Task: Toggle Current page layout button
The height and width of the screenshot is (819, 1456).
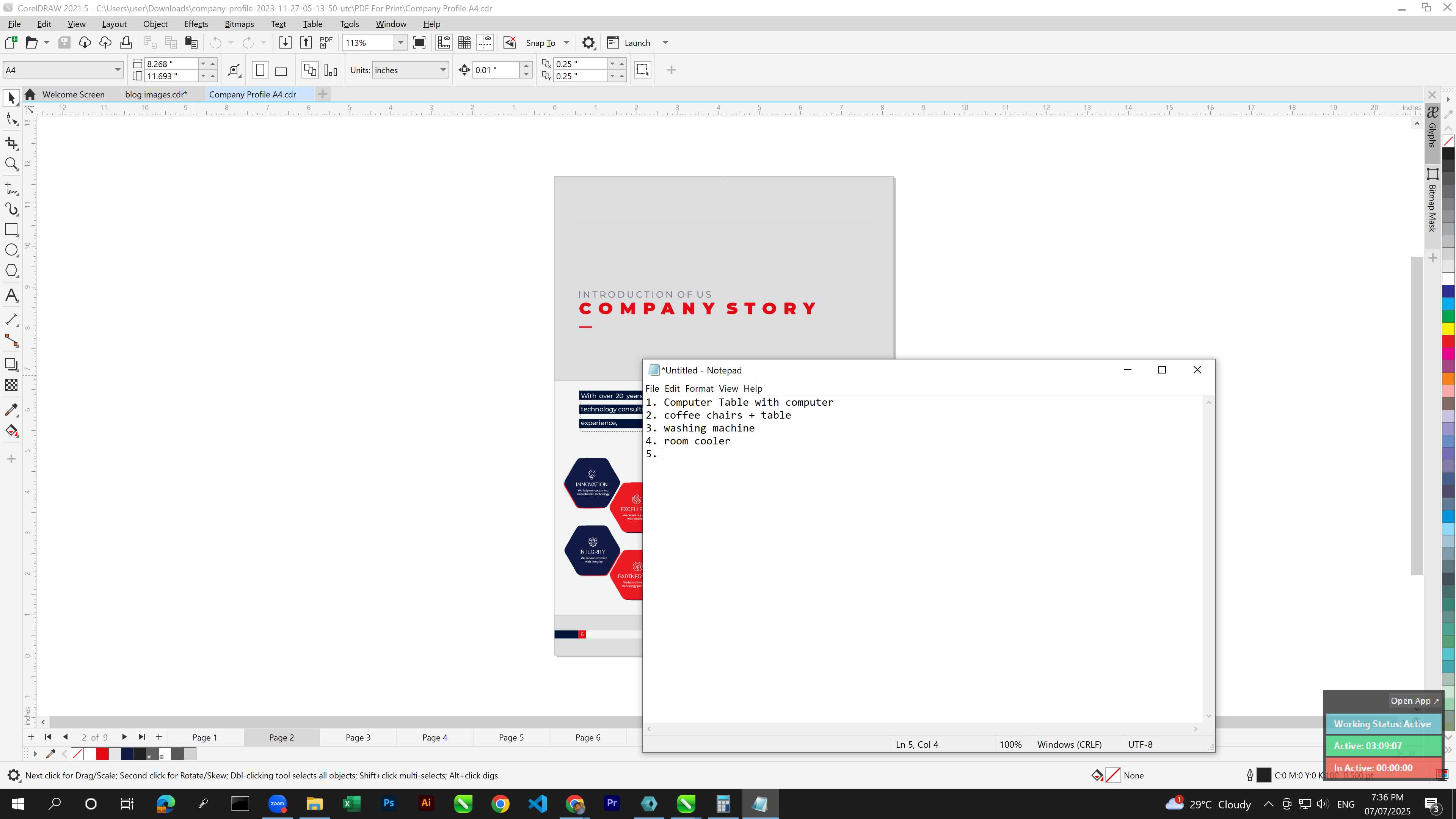Action: point(331,70)
